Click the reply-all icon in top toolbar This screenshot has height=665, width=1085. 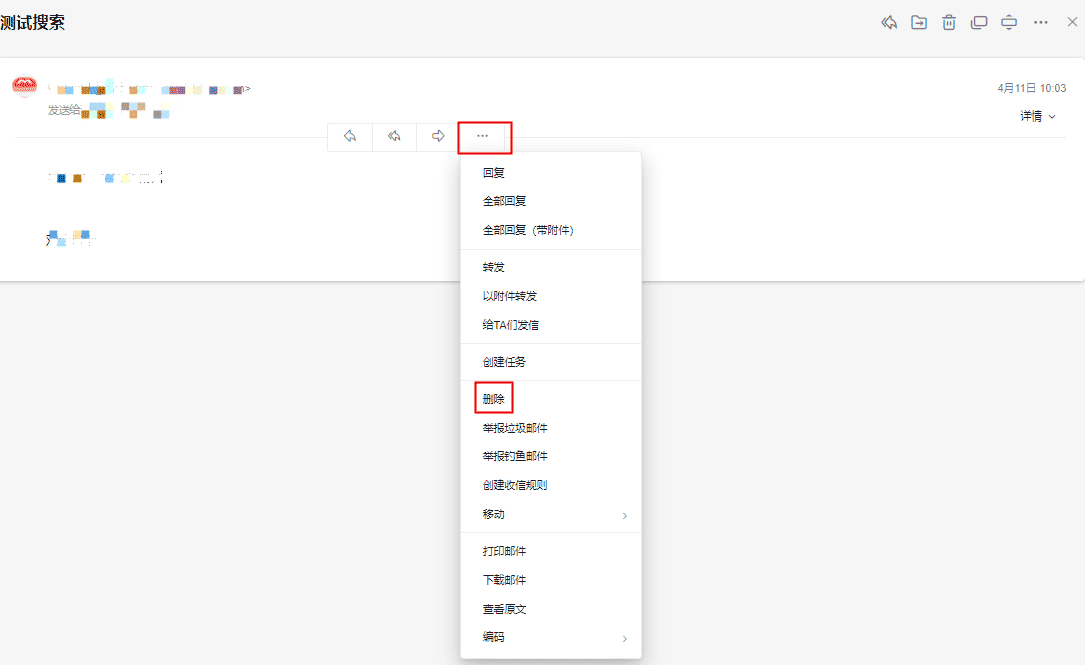pyautogui.click(x=888, y=23)
